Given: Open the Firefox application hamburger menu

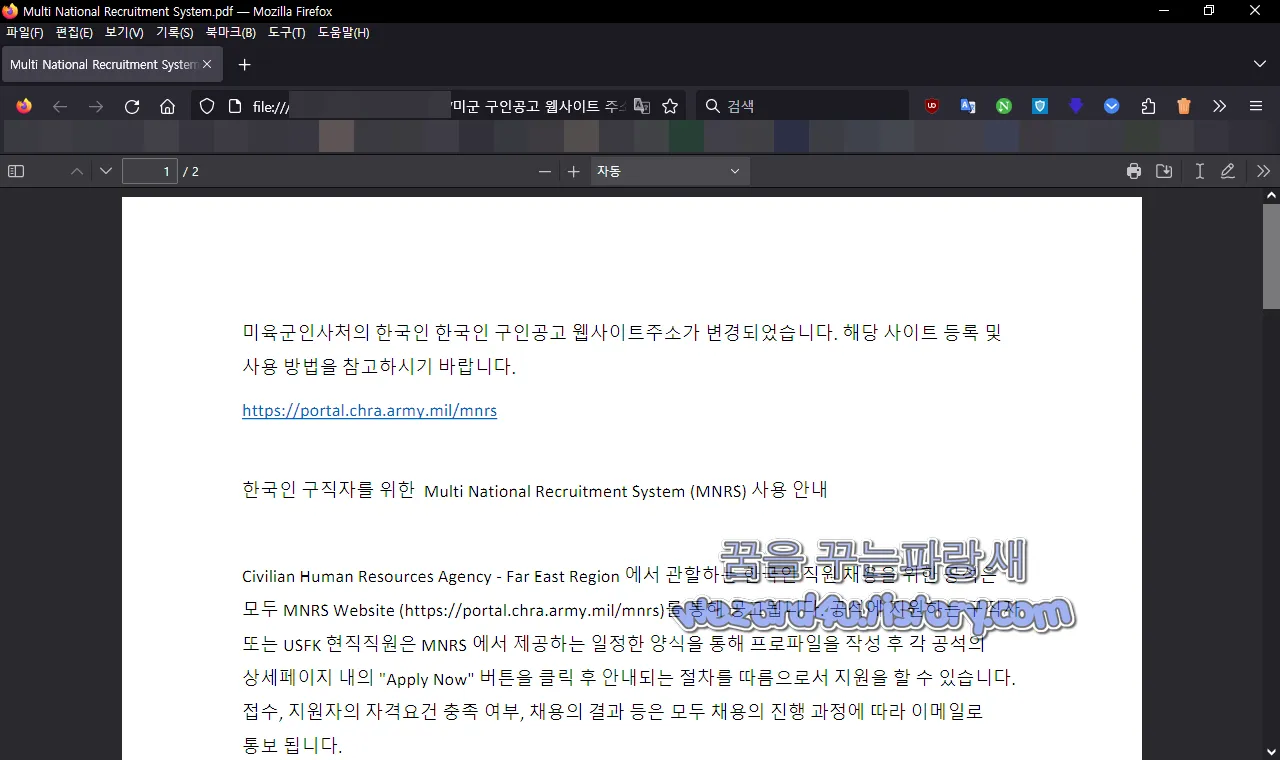Looking at the screenshot, I should click(1256, 106).
